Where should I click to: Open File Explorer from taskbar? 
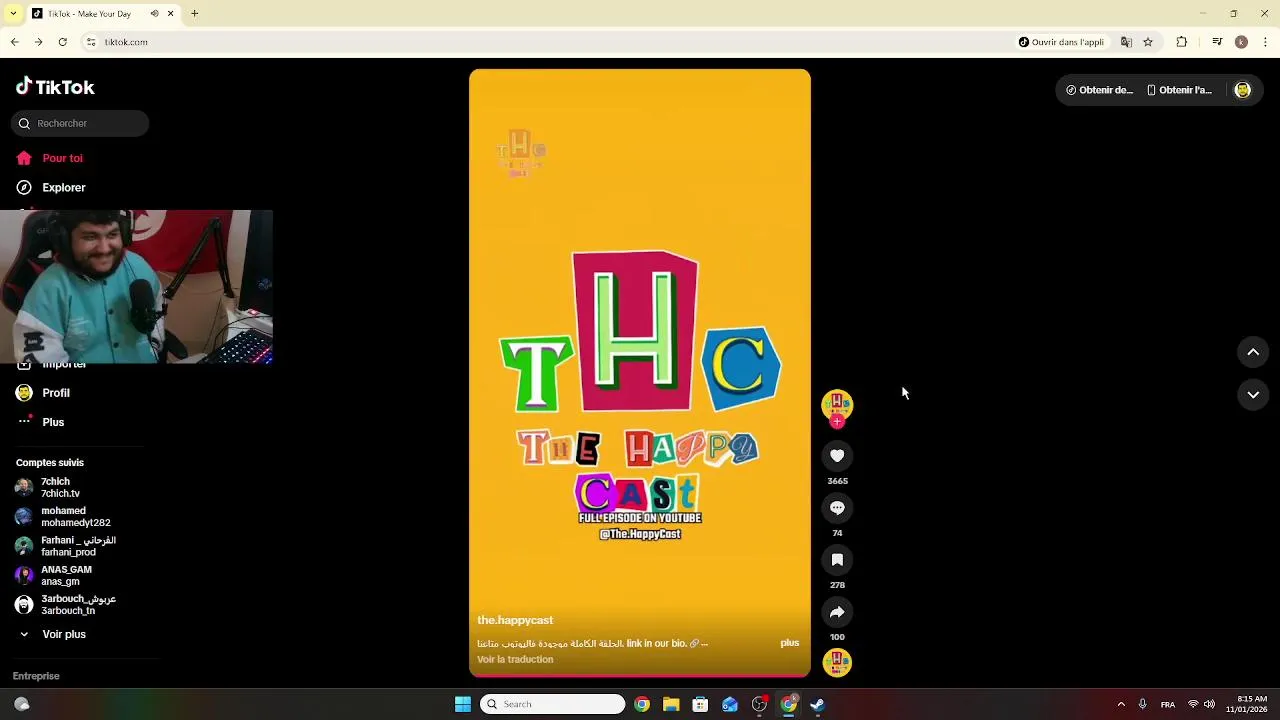(x=671, y=704)
